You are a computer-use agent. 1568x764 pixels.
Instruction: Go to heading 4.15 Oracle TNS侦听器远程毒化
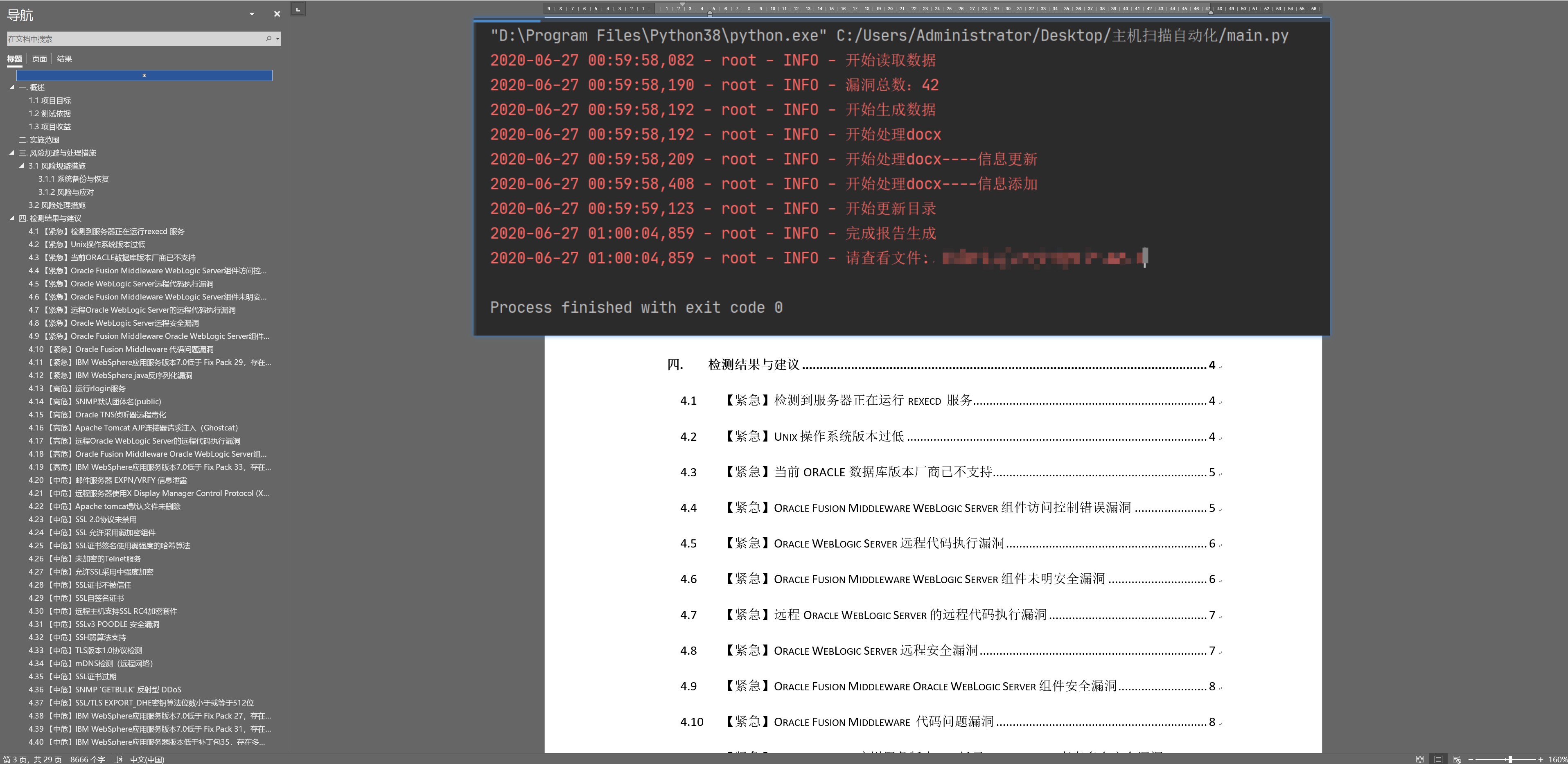(x=97, y=415)
